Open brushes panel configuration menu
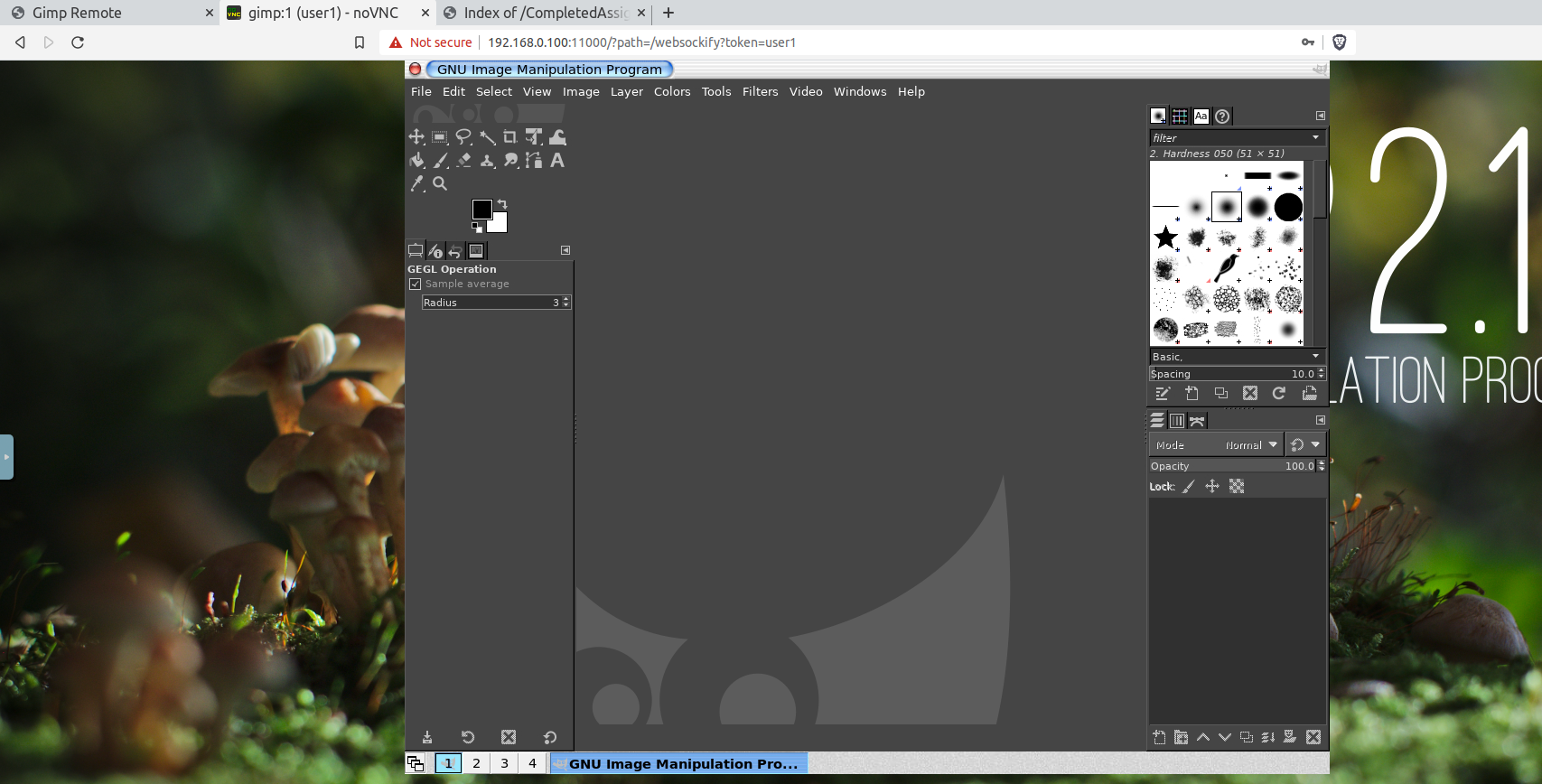 [x=1320, y=116]
